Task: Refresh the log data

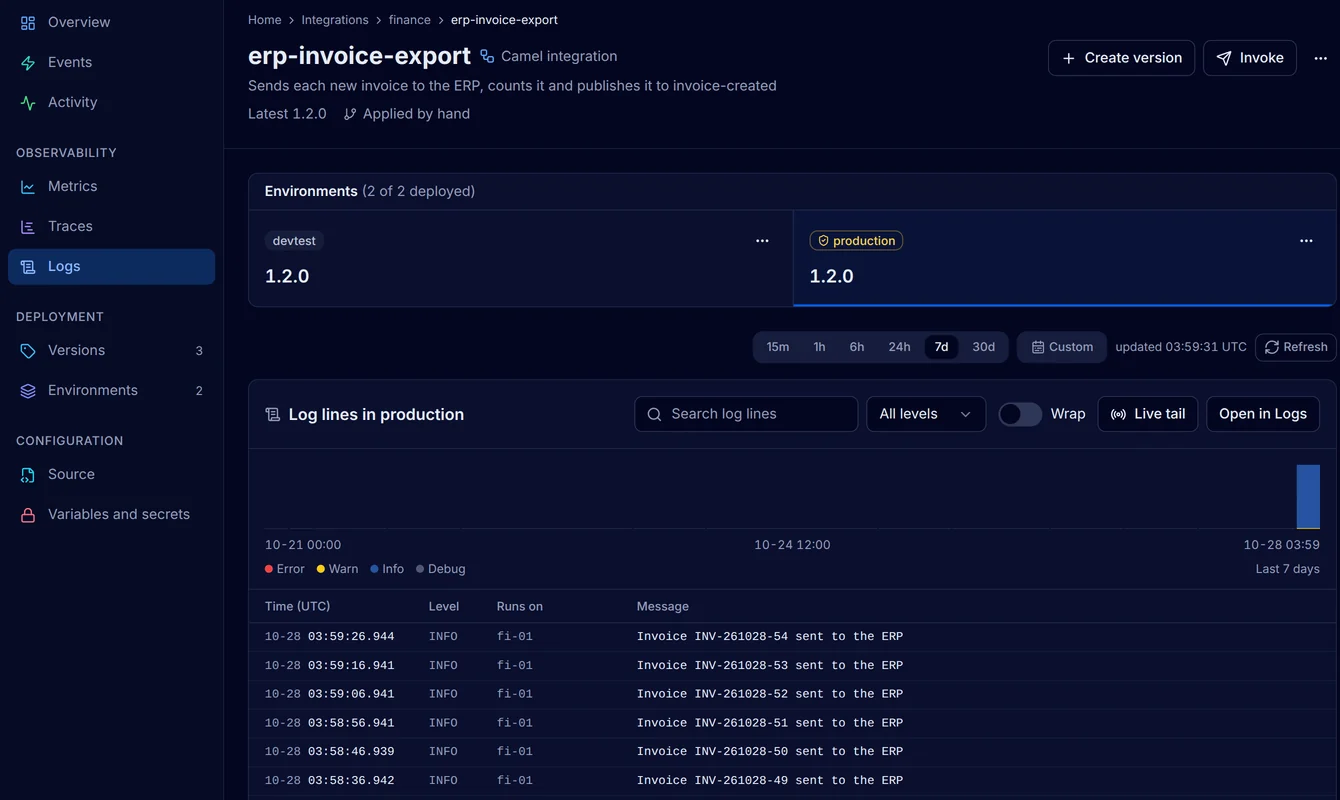Action: pos(1296,347)
